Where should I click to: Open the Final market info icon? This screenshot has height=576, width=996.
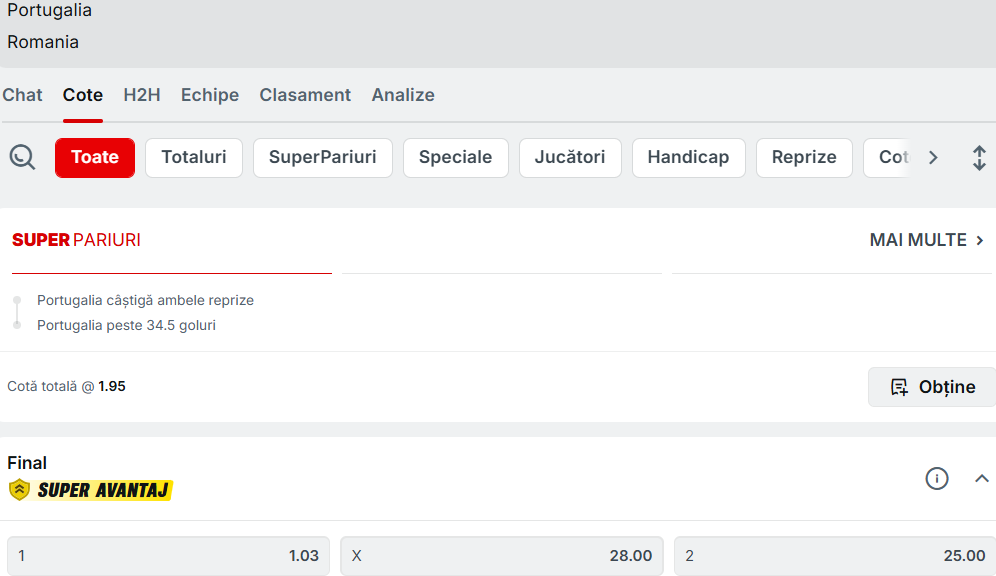936,479
